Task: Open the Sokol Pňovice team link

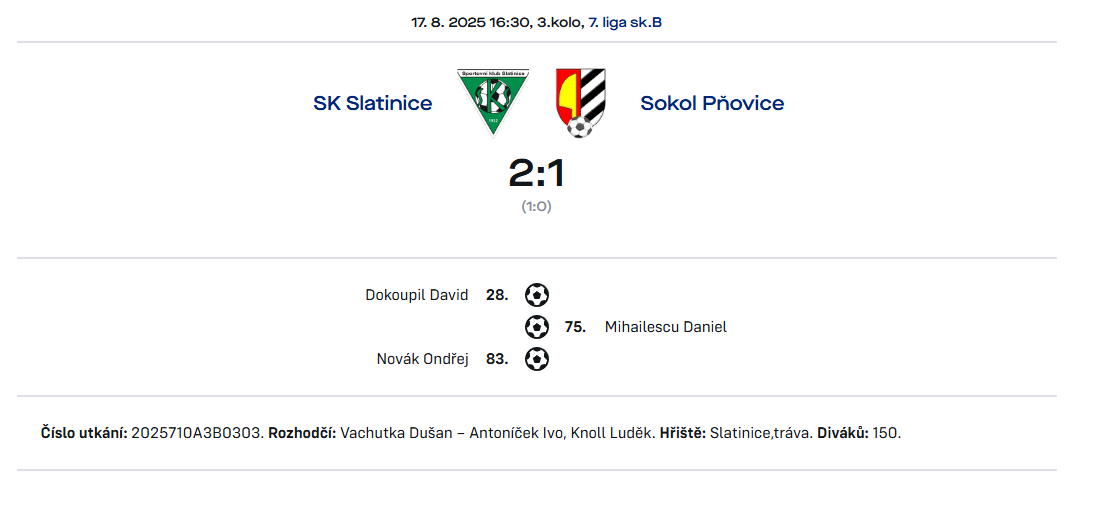Action: [712, 104]
